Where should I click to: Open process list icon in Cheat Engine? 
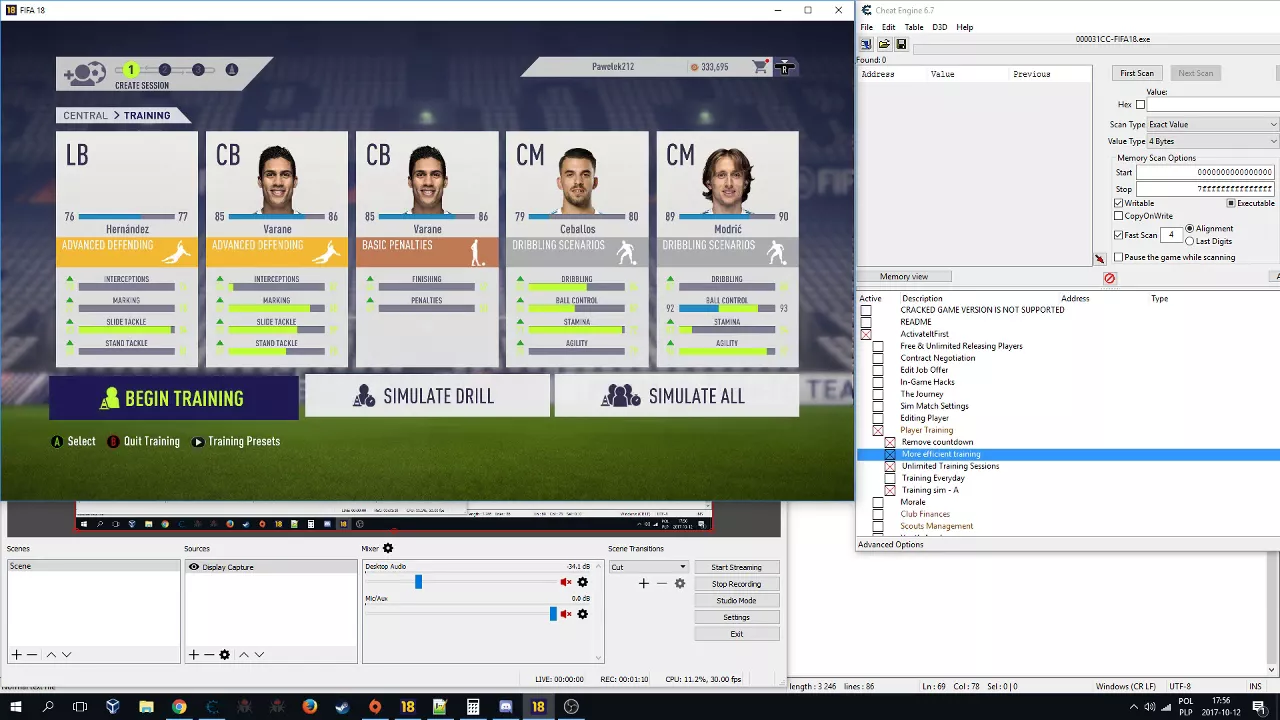[866, 44]
